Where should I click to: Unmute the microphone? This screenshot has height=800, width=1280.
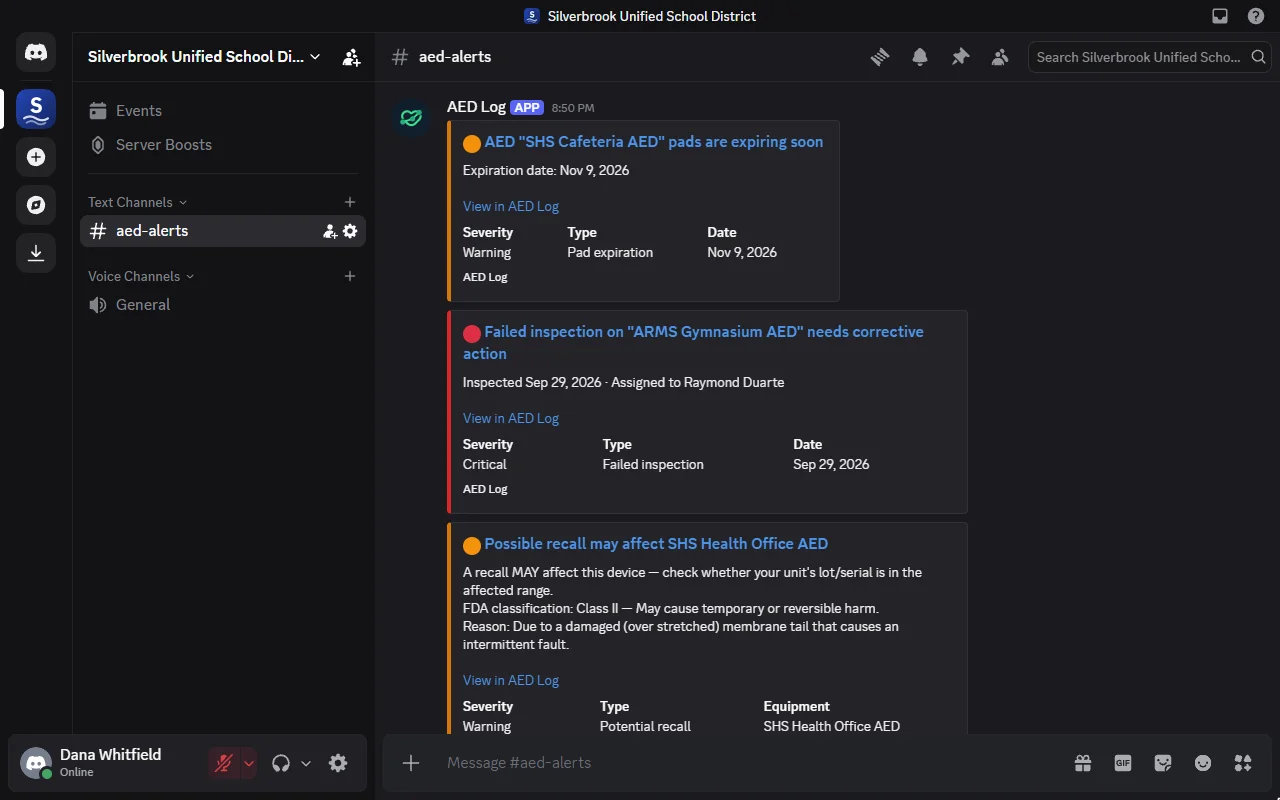pyautogui.click(x=224, y=763)
